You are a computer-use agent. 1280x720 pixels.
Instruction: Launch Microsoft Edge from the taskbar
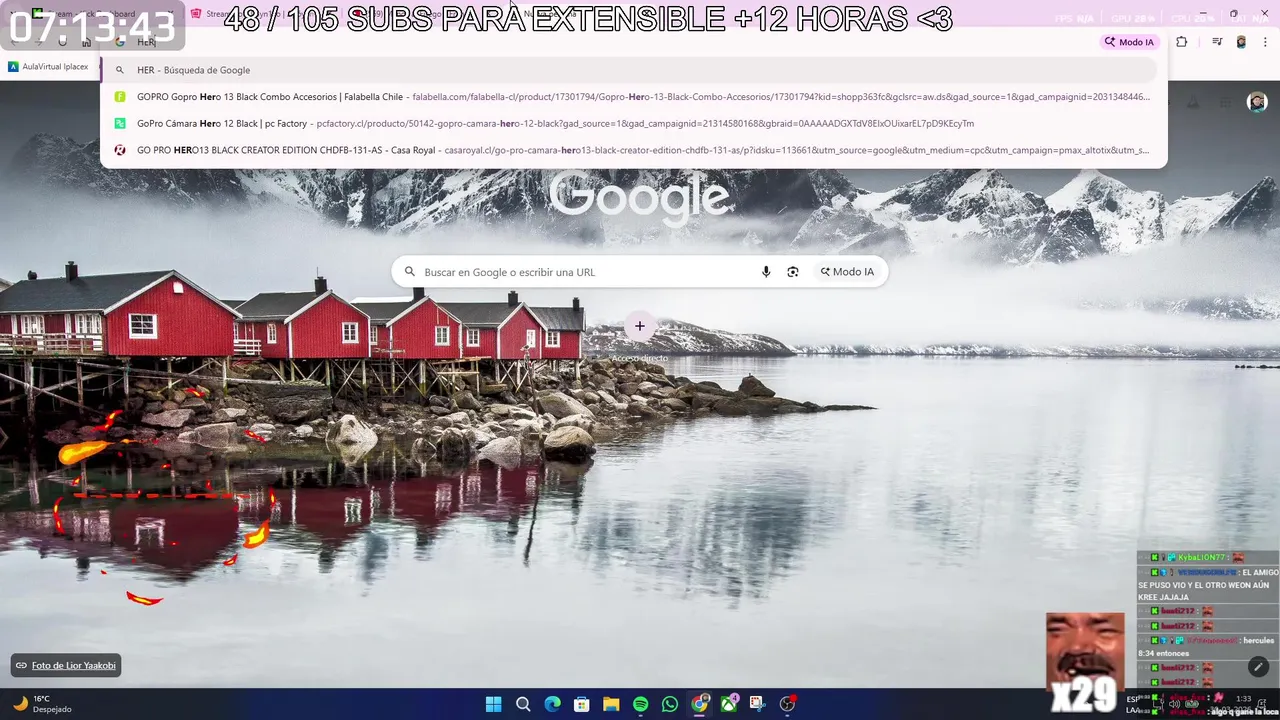(552, 704)
